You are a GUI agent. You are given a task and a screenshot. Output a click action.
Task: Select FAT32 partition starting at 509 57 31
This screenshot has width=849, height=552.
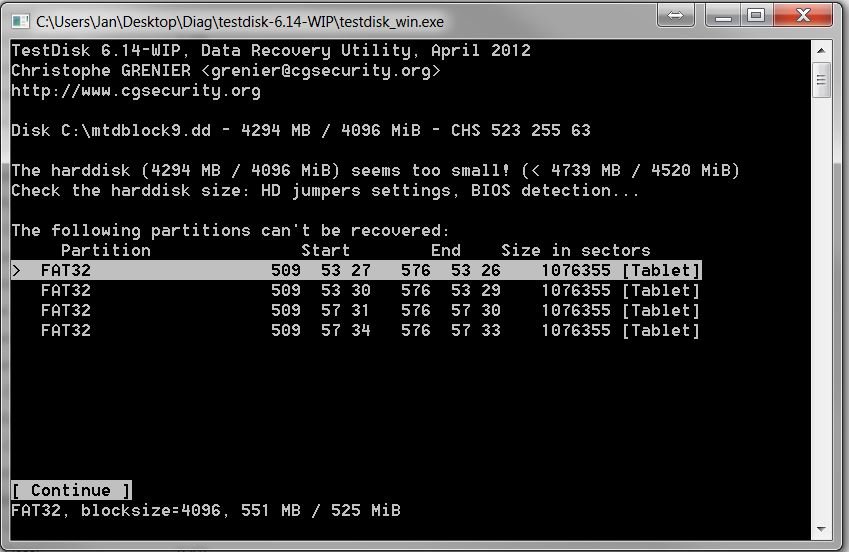pos(356,310)
